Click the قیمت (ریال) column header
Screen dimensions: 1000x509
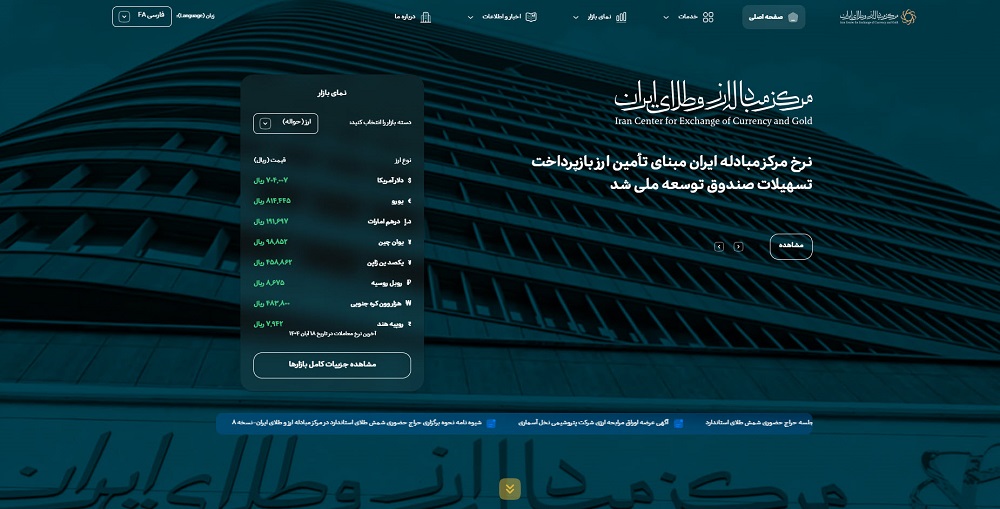pos(270,160)
